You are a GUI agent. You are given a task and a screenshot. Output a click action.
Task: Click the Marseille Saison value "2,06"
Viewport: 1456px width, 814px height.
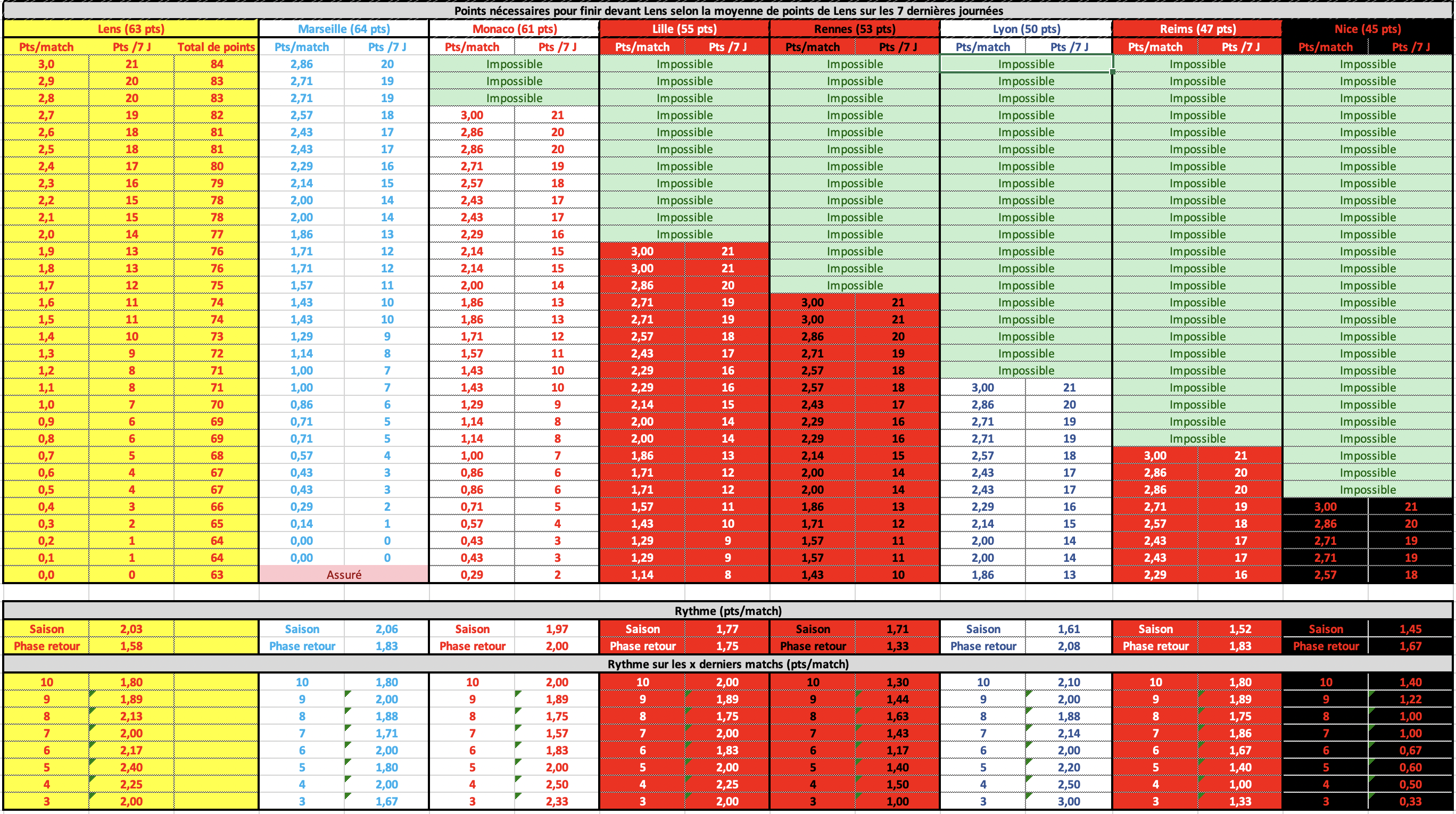[386, 629]
